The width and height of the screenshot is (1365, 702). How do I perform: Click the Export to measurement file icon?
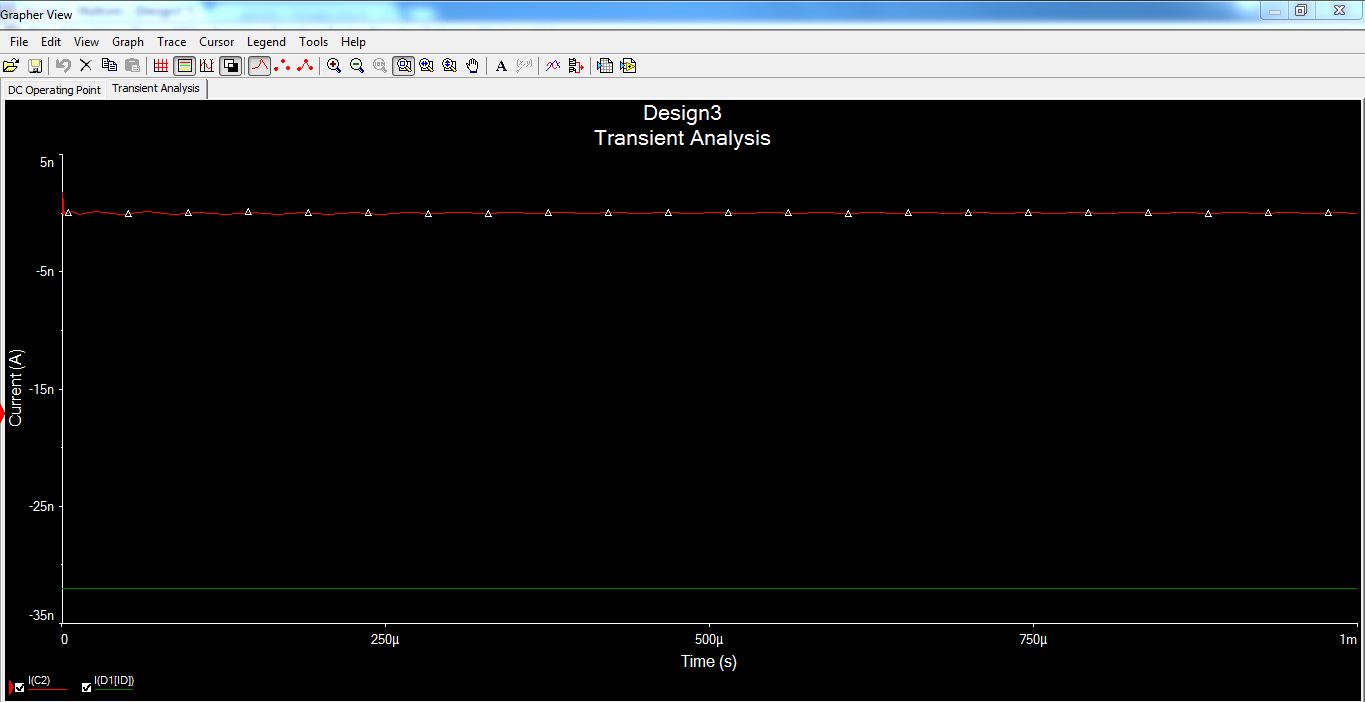click(x=628, y=66)
